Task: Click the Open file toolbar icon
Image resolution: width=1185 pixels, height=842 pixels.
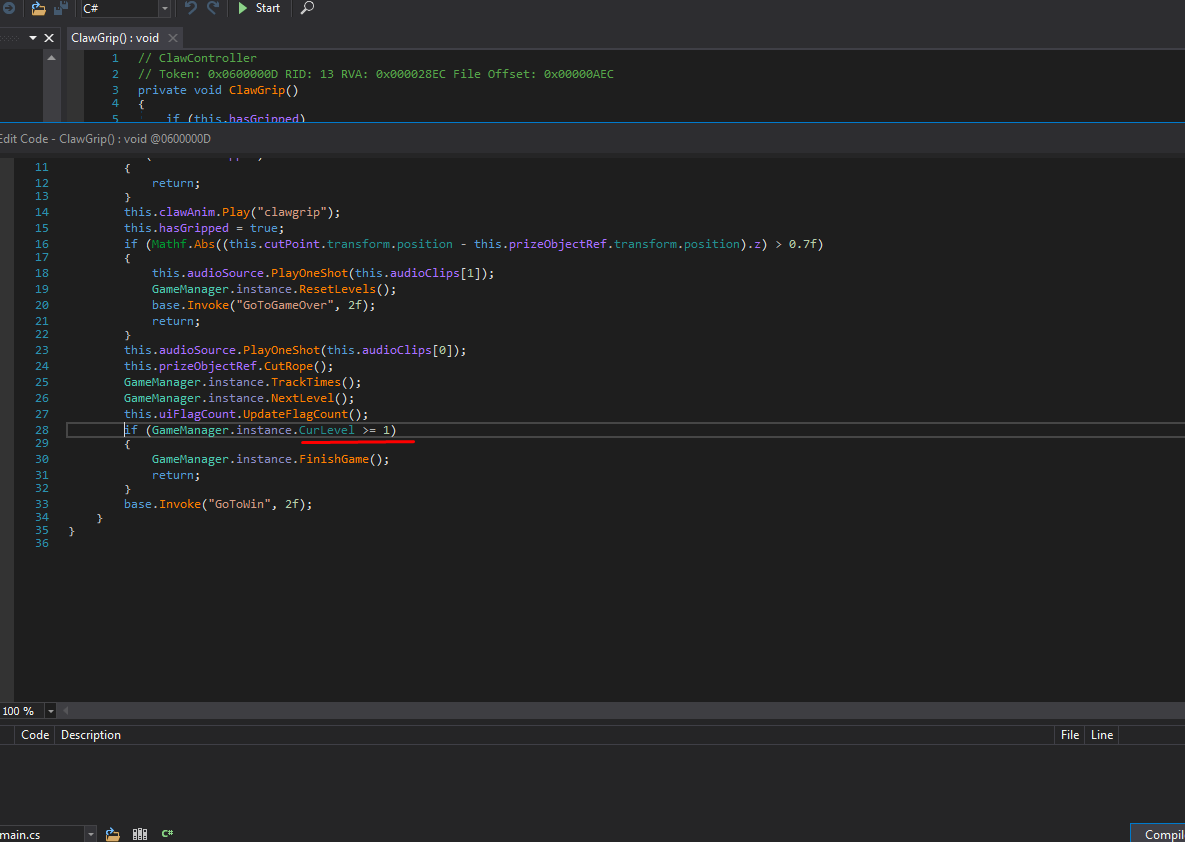Action: pyautogui.click(x=39, y=8)
